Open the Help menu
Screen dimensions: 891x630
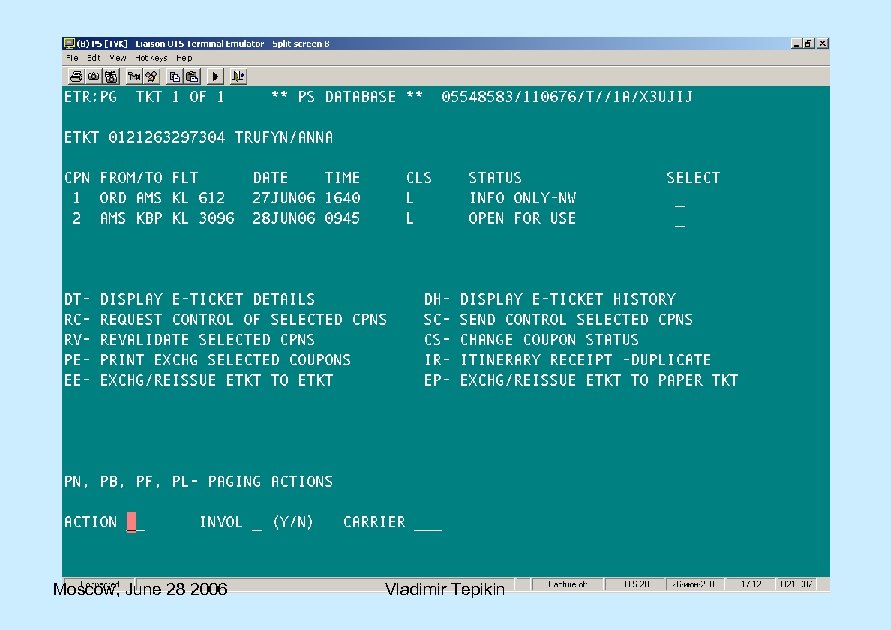(x=184, y=58)
